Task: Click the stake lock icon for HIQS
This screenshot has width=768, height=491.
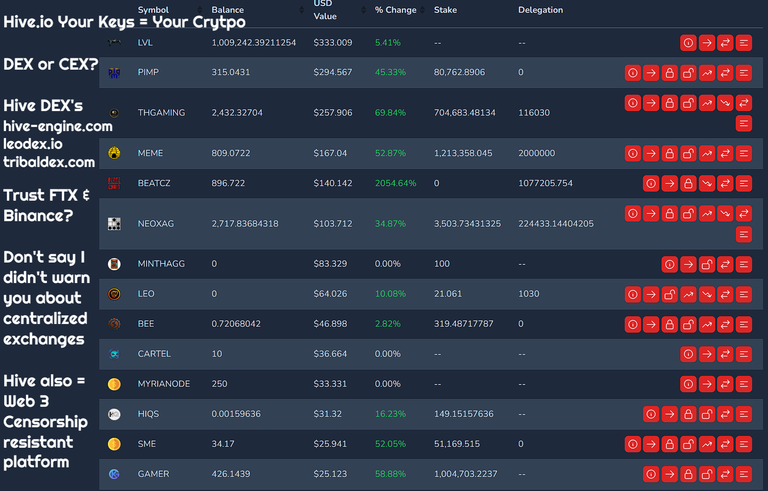Action: click(688, 415)
